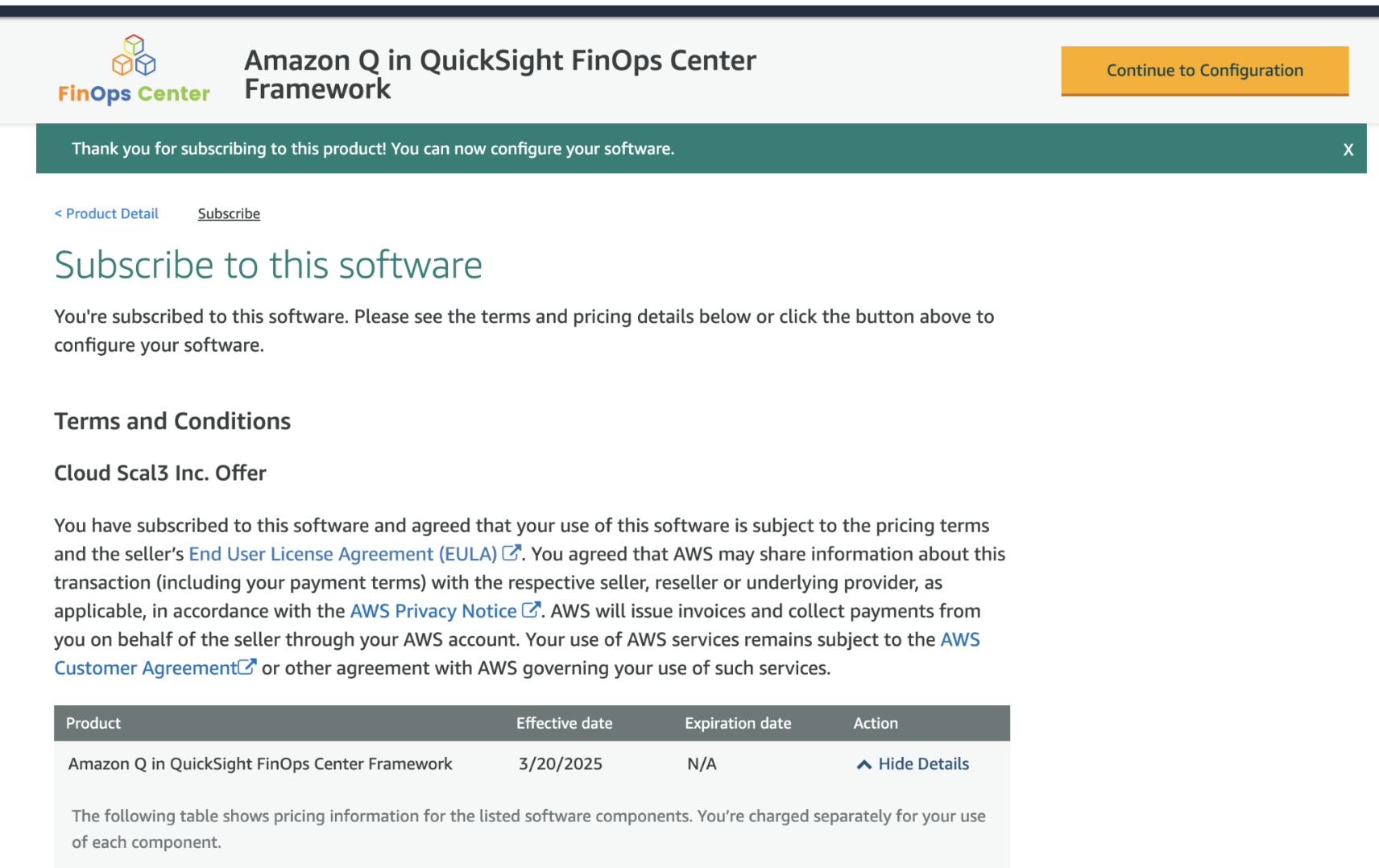
Task: Click the Subscribe to this software heading
Action: pyautogui.click(x=268, y=265)
